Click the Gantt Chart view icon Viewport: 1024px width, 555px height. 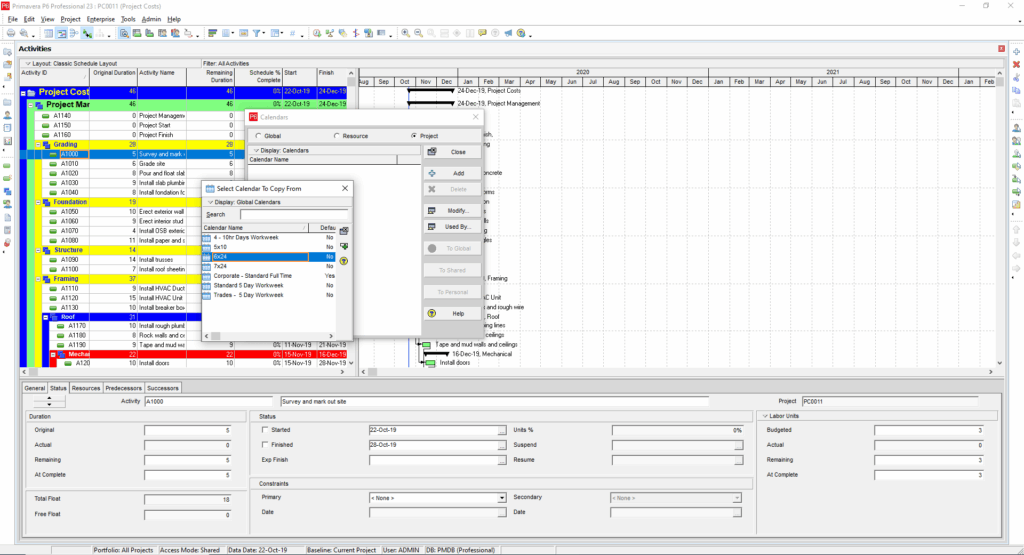[61, 33]
